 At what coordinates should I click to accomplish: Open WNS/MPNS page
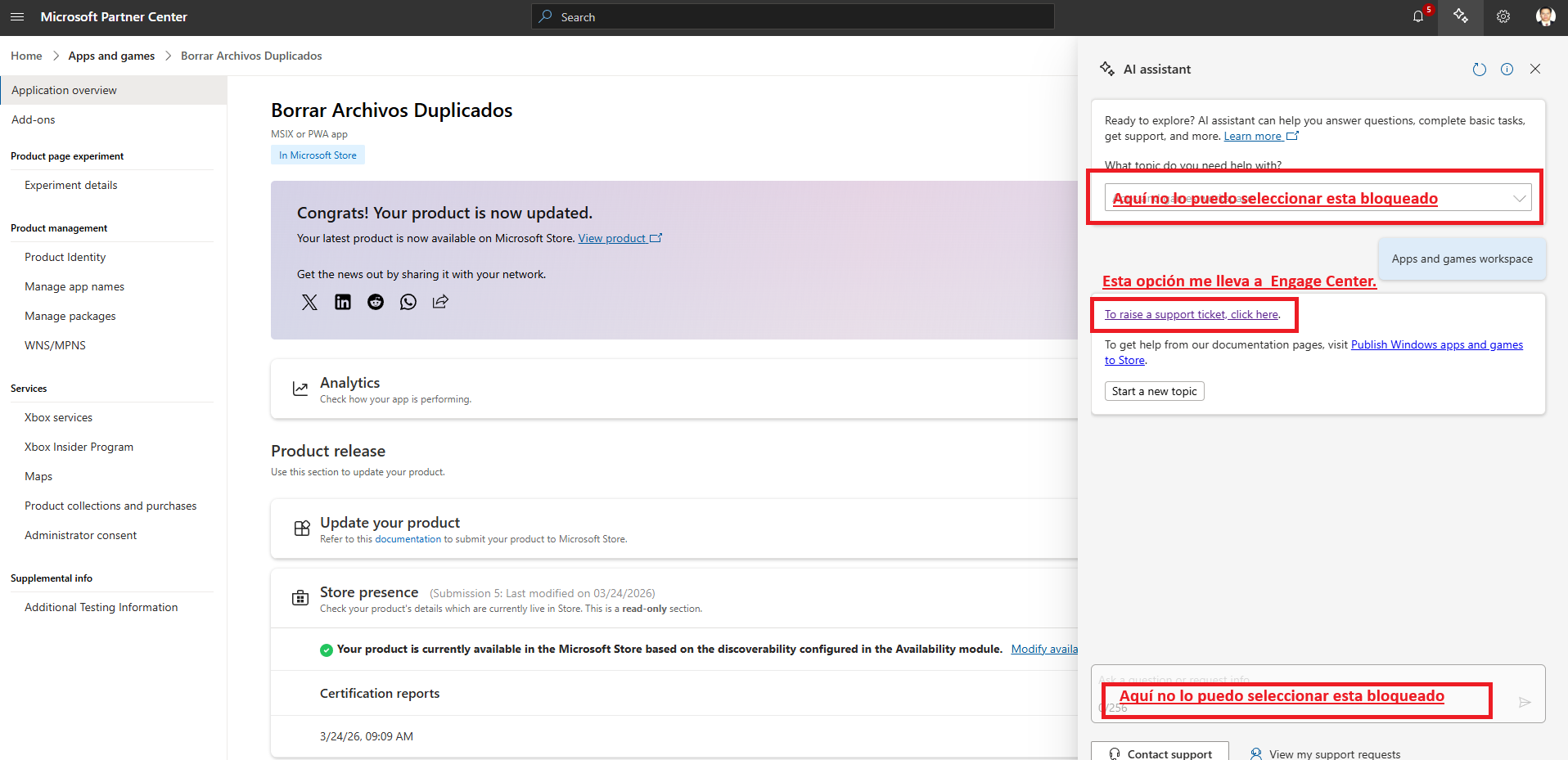tap(55, 345)
